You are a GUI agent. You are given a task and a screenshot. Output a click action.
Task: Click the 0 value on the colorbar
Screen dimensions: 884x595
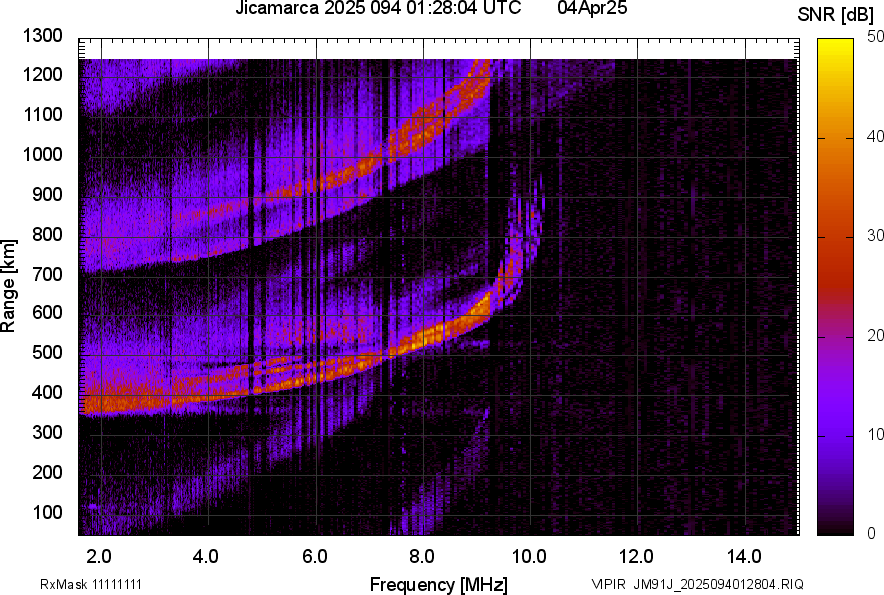[872, 533]
